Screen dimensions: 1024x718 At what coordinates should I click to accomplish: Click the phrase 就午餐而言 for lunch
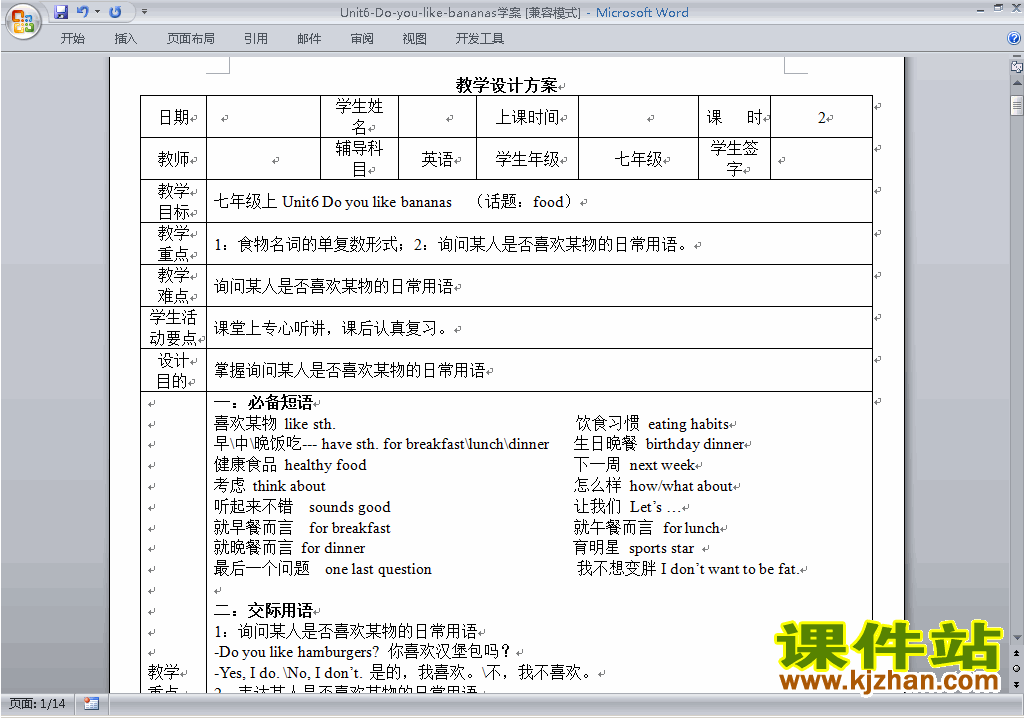(x=647, y=528)
